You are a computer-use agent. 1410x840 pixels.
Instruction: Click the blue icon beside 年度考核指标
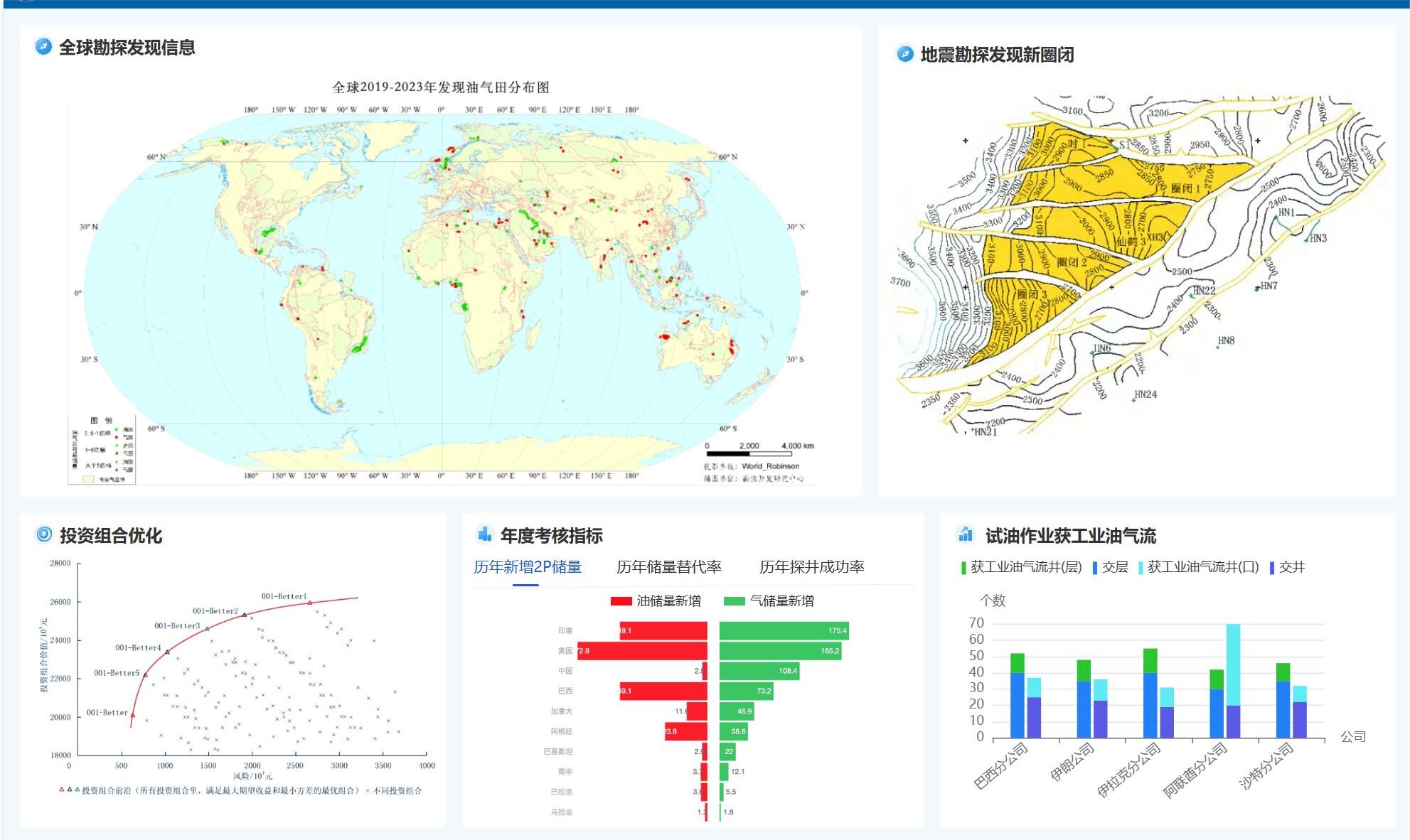[485, 534]
